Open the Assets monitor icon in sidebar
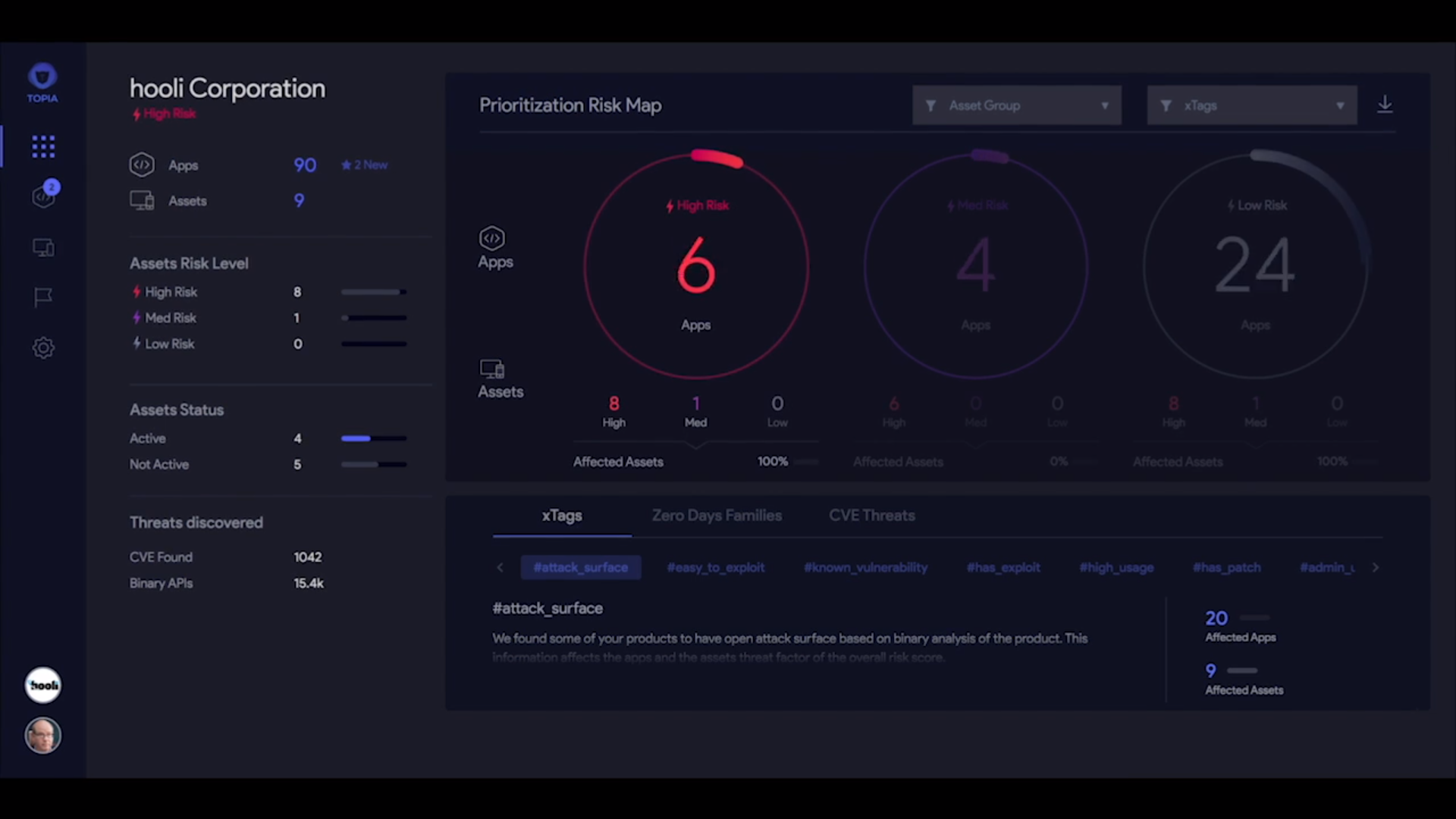Image resolution: width=1456 pixels, height=819 pixels. pos(43,248)
